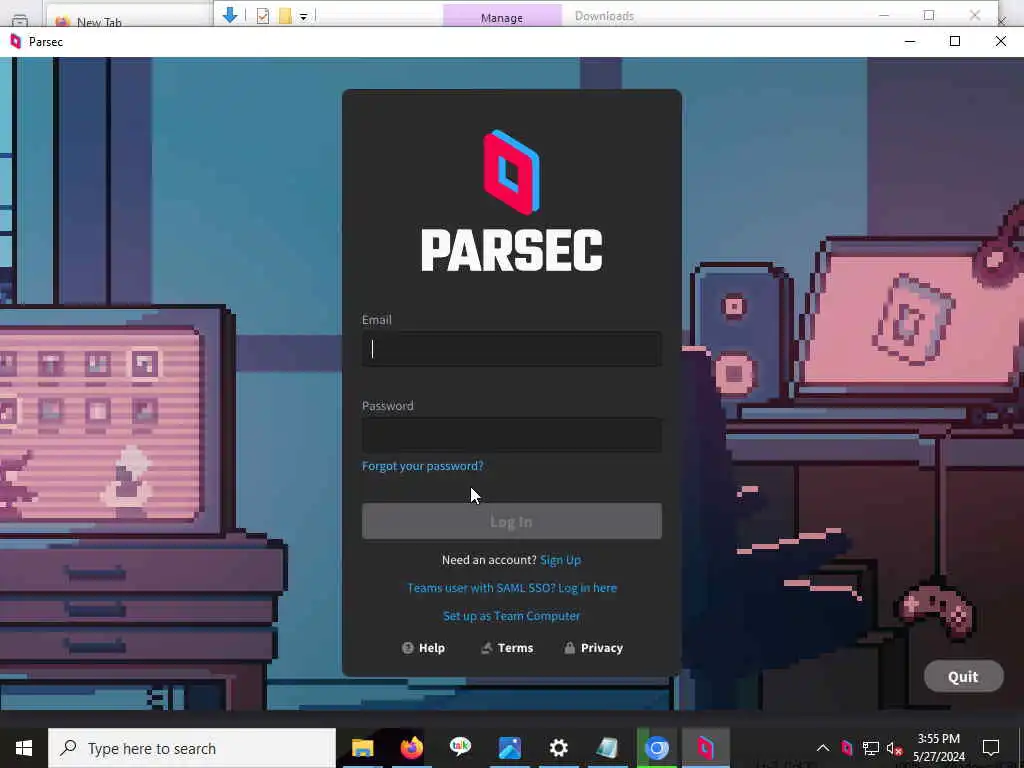Launch Firefox from the taskbar
Screen dimensions: 1024x768
point(411,748)
